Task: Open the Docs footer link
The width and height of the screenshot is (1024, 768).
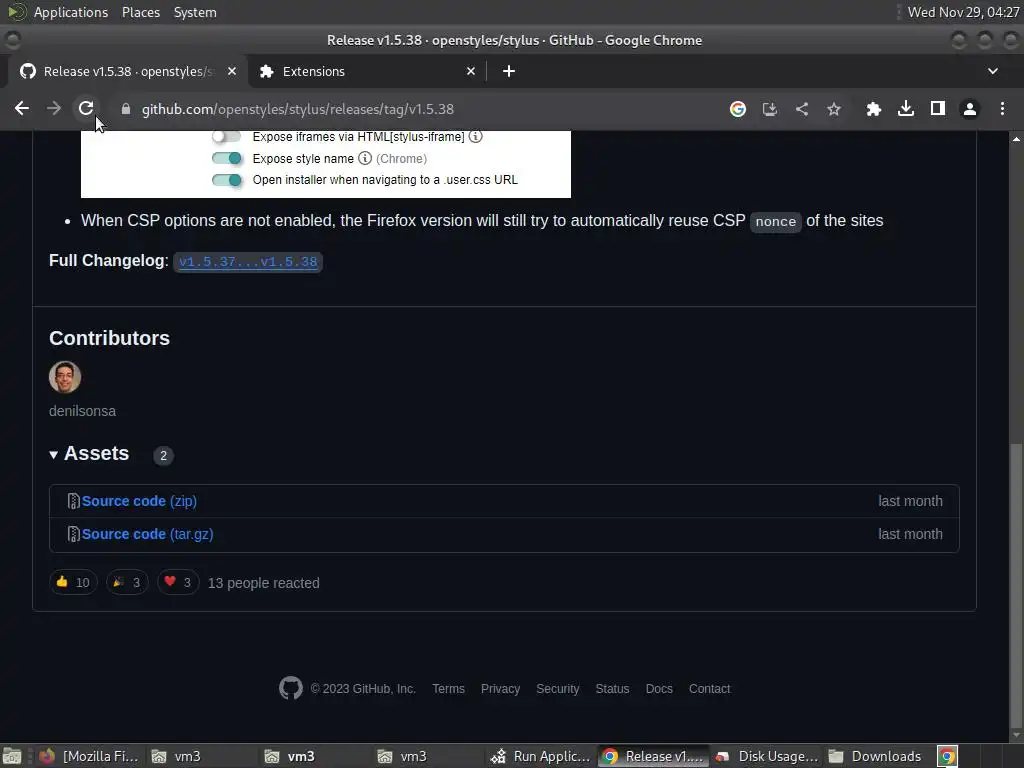Action: click(x=659, y=689)
